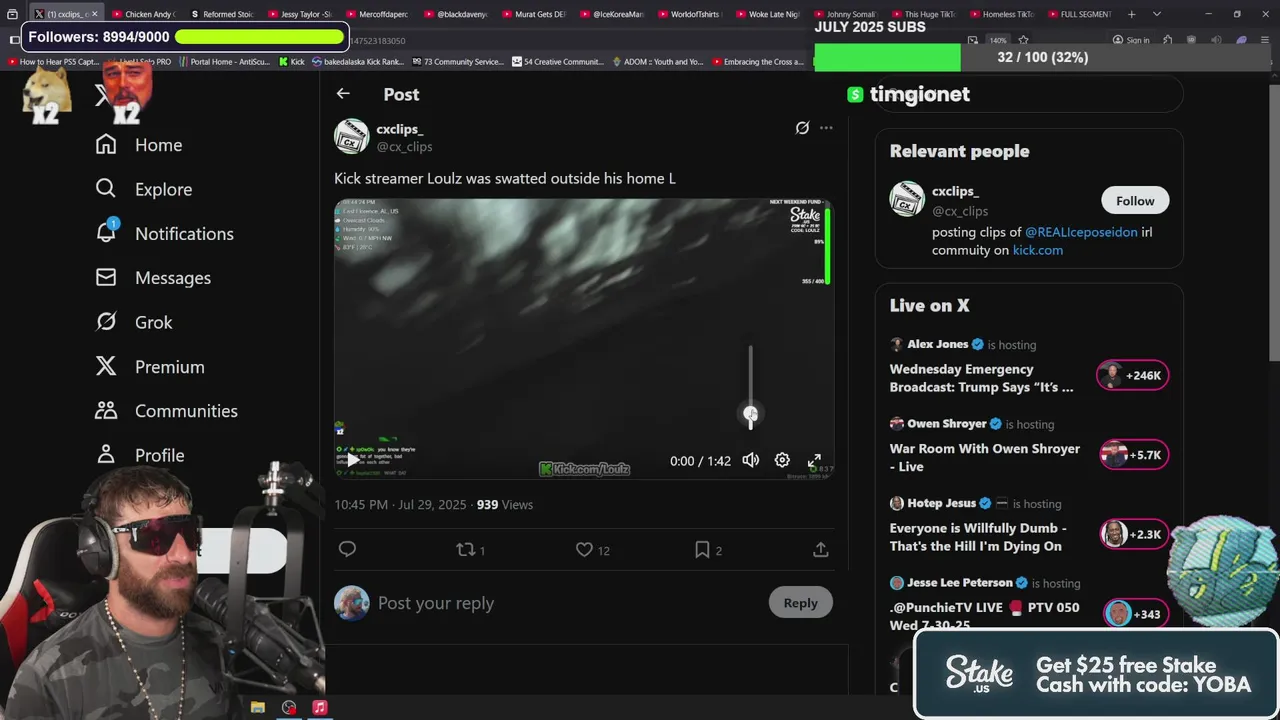Follow cxclips_ in Relevant people
1280x720 pixels.
pos(1135,201)
